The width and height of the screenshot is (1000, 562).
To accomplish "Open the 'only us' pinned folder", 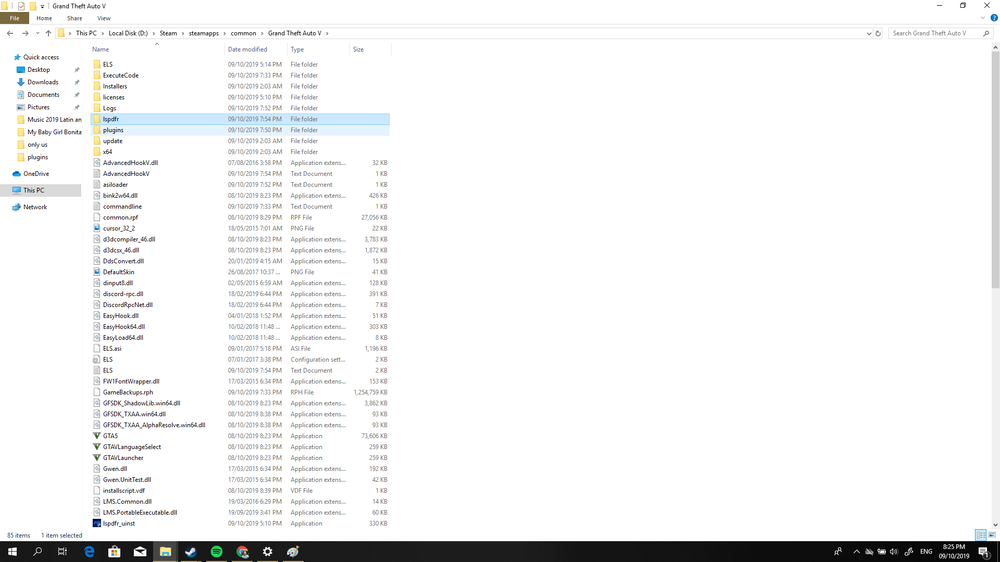I will [x=37, y=144].
